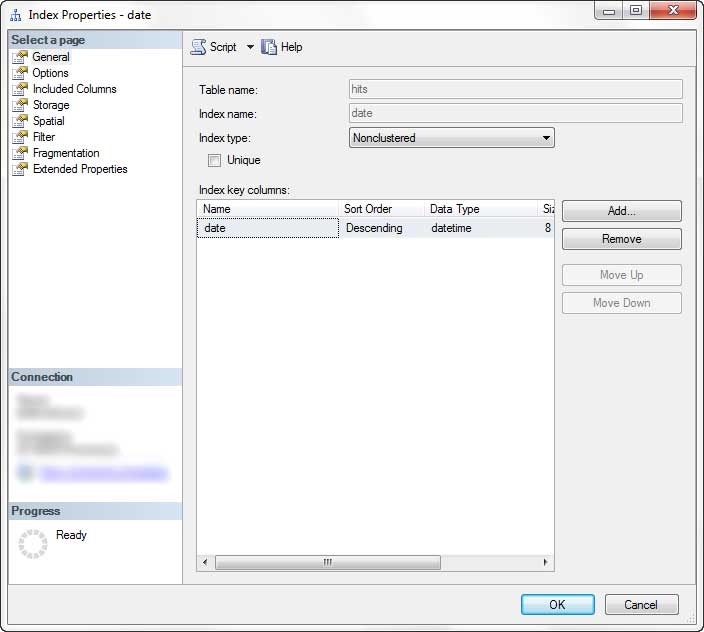The image size is (704, 632).
Task: Open the Extended Properties page
Action: 80,169
